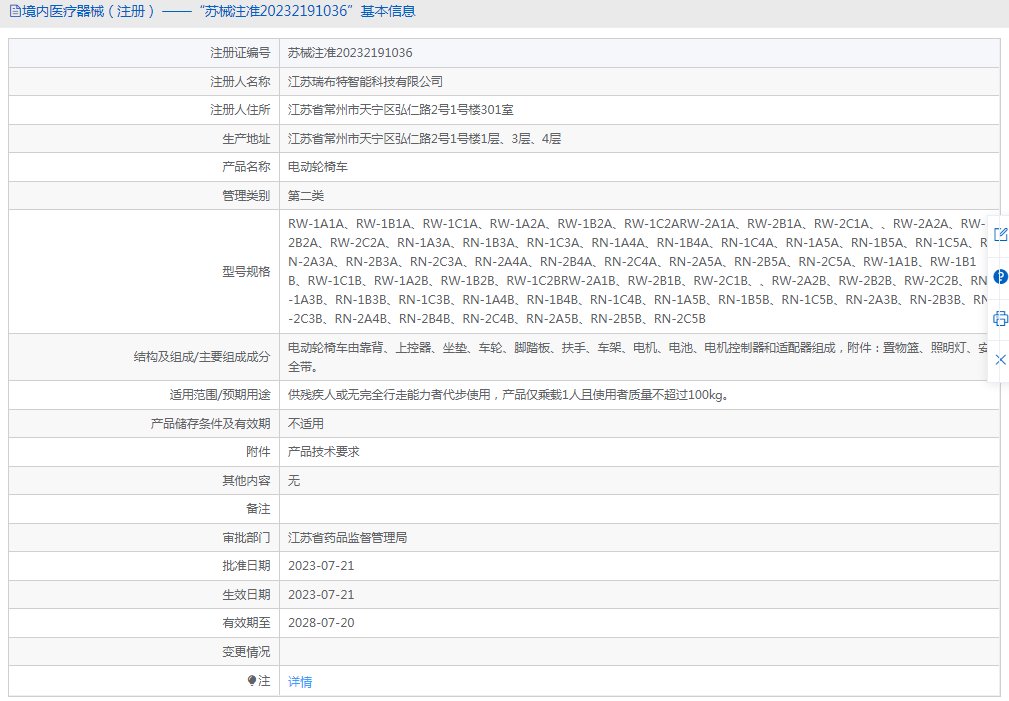Click the storage conditions value 不适用

click(x=306, y=424)
